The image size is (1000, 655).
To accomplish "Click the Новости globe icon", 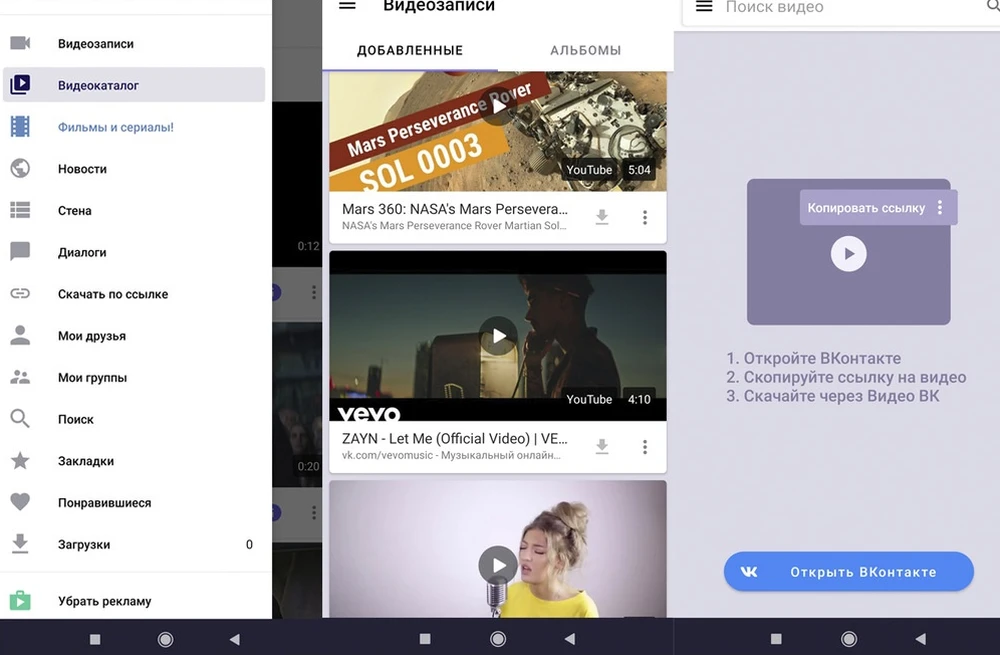I will point(20,169).
